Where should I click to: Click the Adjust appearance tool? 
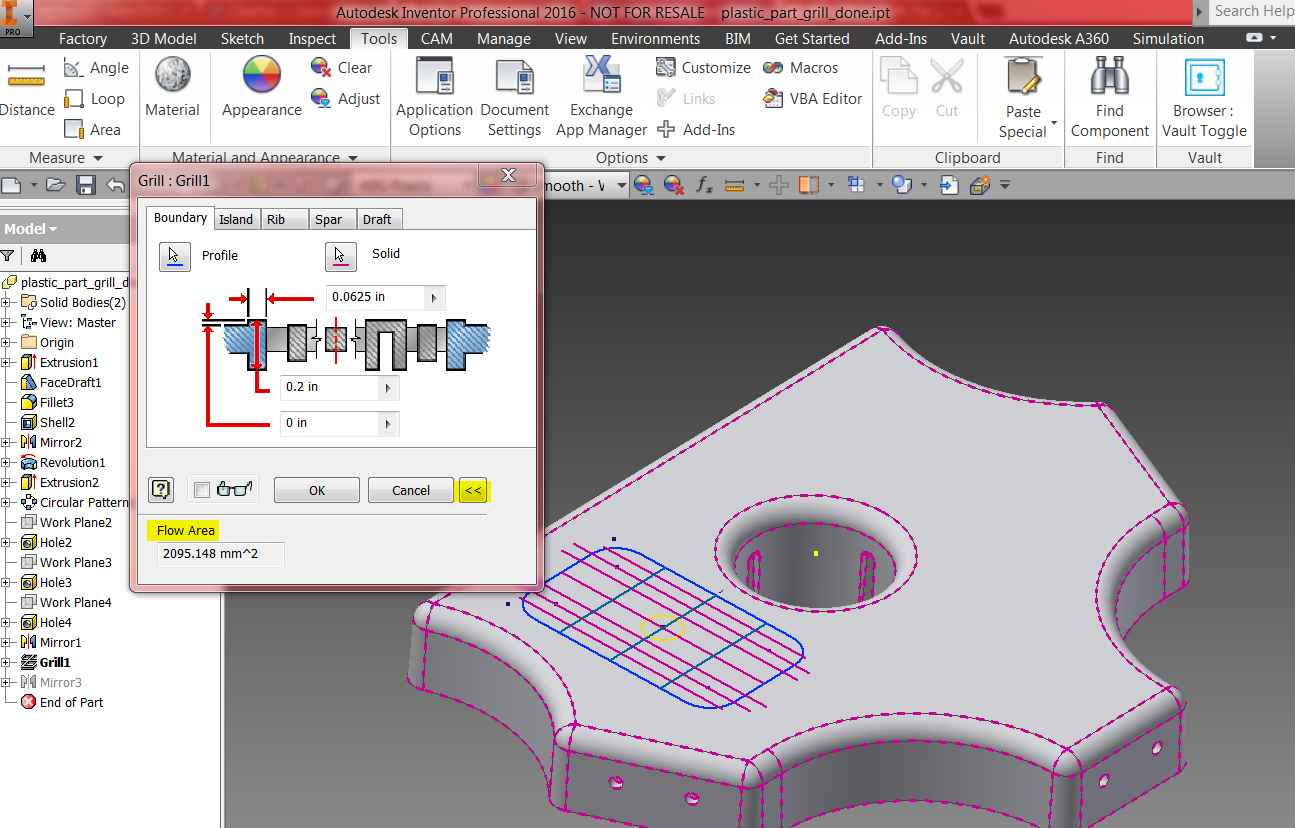(346, 99)
